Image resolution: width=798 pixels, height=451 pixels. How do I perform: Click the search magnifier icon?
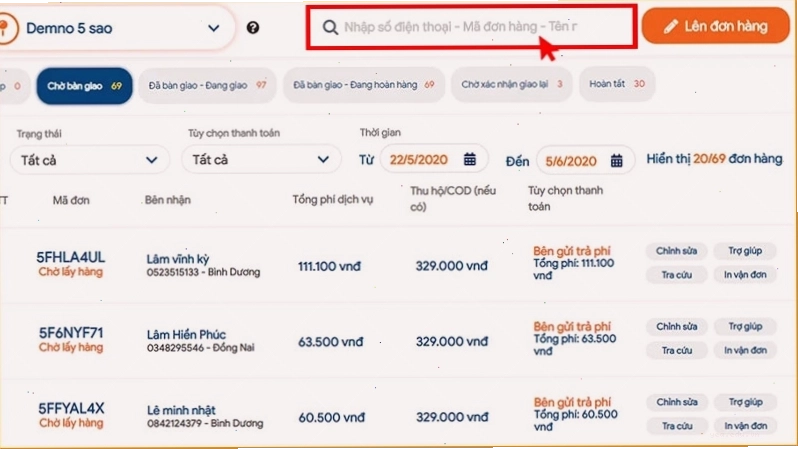coord(330,27)
